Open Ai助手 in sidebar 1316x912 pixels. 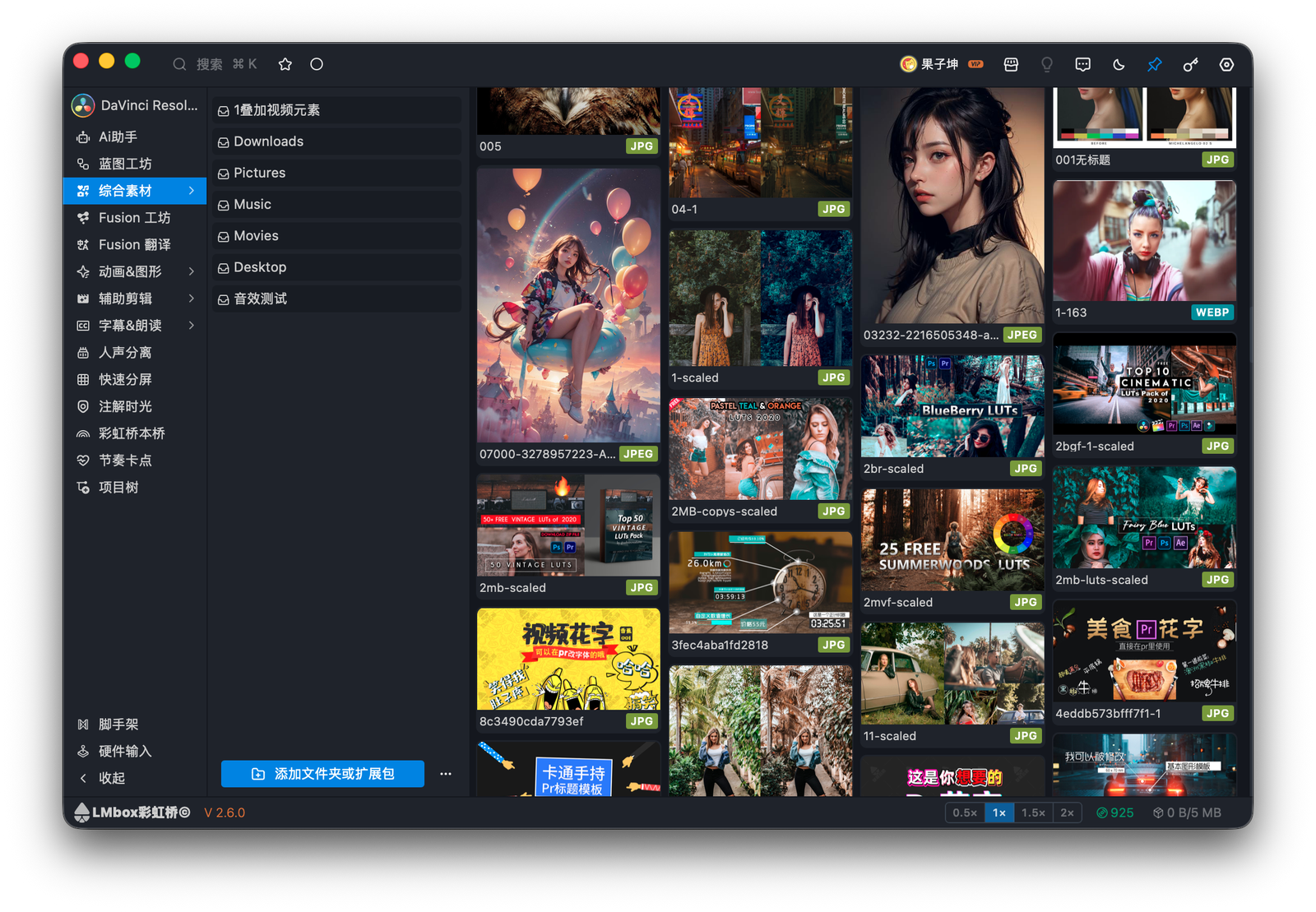[x=135, y=137]
